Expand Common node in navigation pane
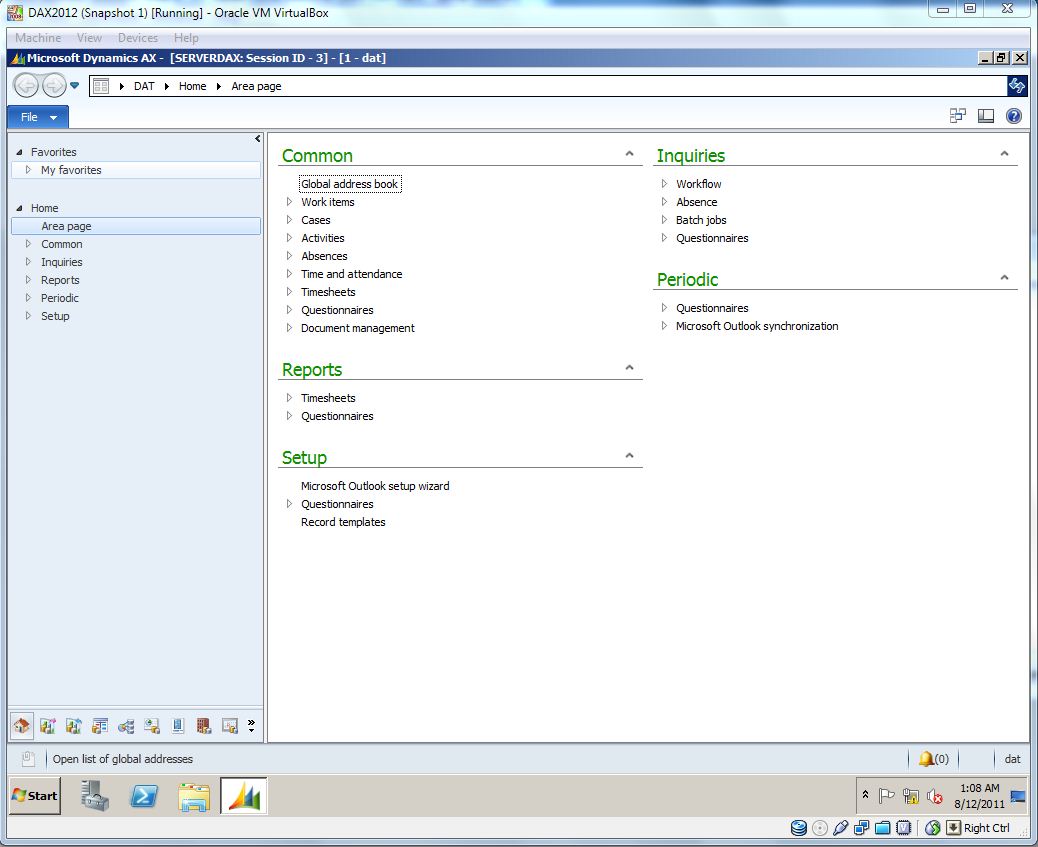The image size is (1038, 847). click(28, 244)
